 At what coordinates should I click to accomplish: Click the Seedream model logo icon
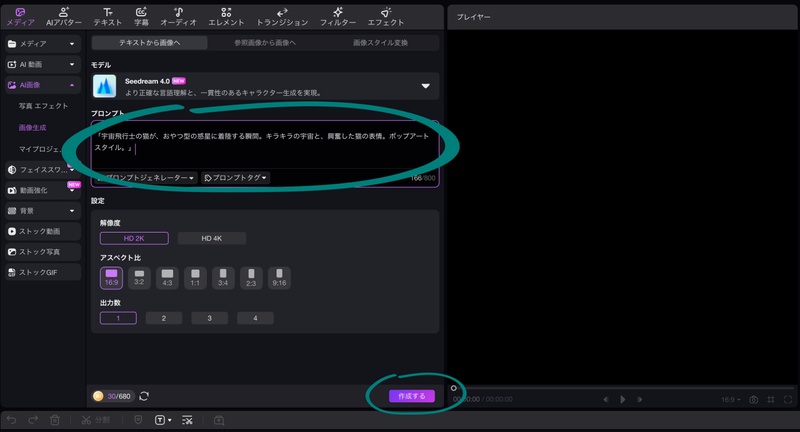point(105,86)
